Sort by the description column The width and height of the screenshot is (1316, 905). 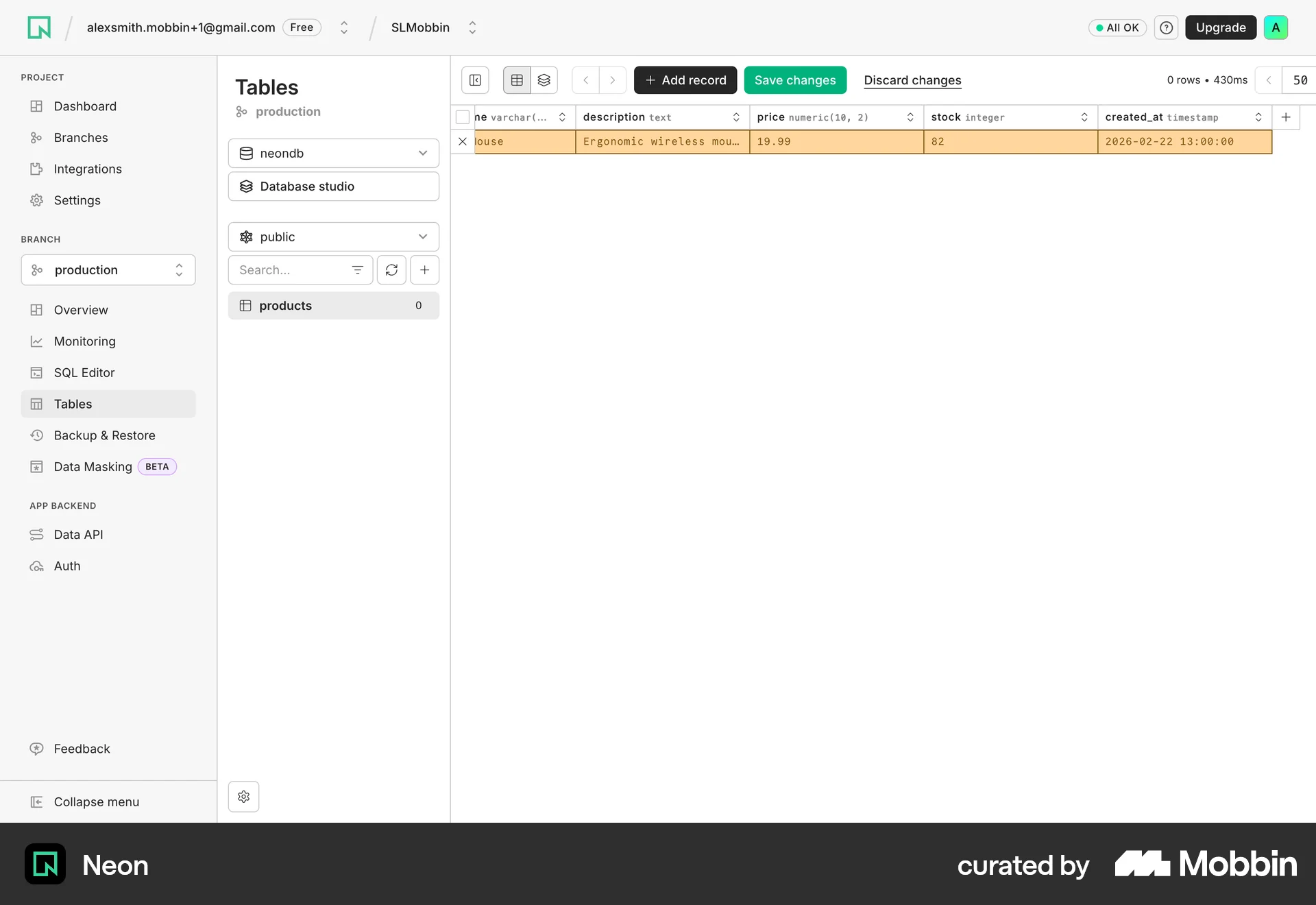click(736, 117)
